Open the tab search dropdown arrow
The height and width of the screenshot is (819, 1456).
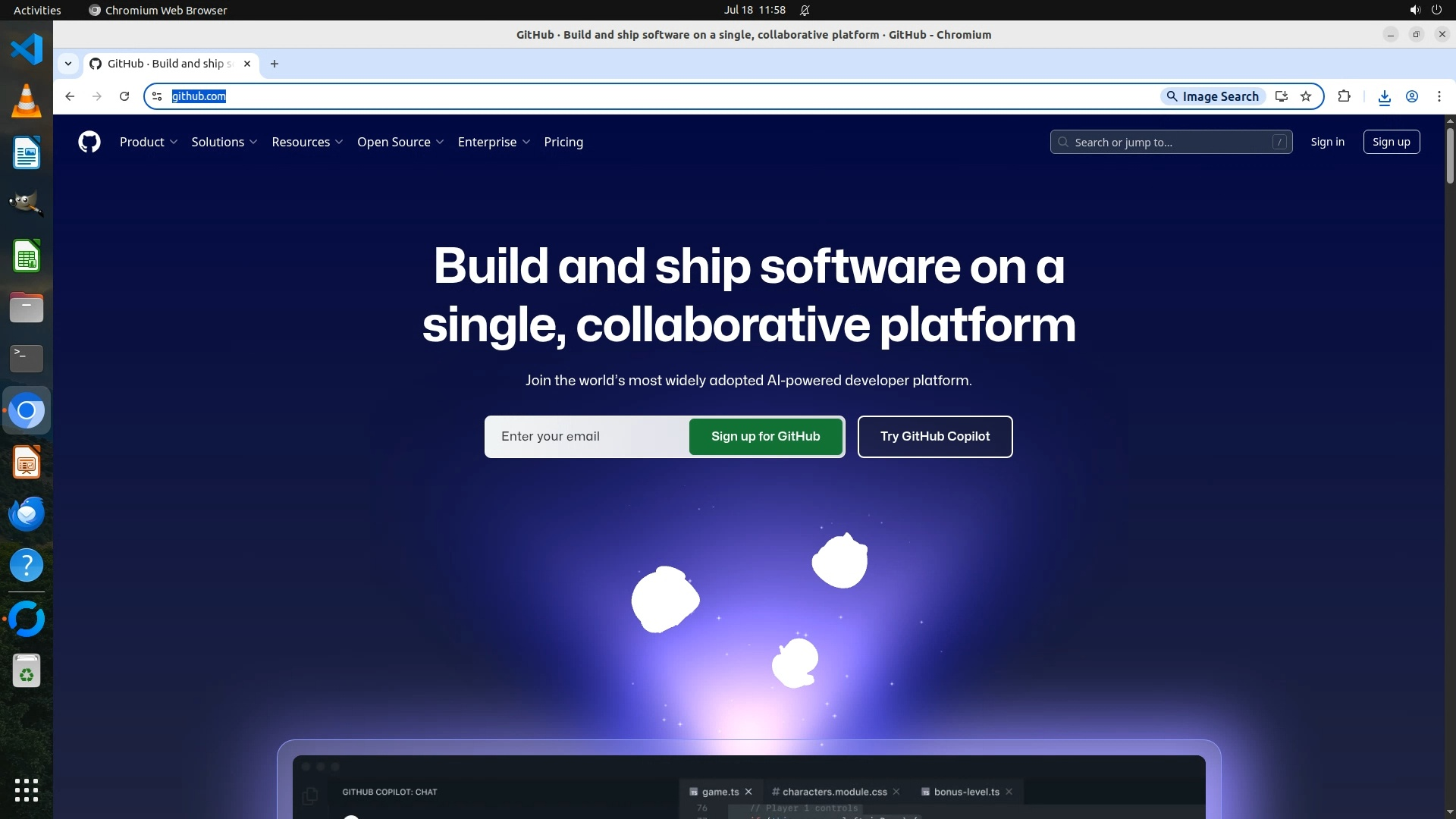click(x=68, y=64)
